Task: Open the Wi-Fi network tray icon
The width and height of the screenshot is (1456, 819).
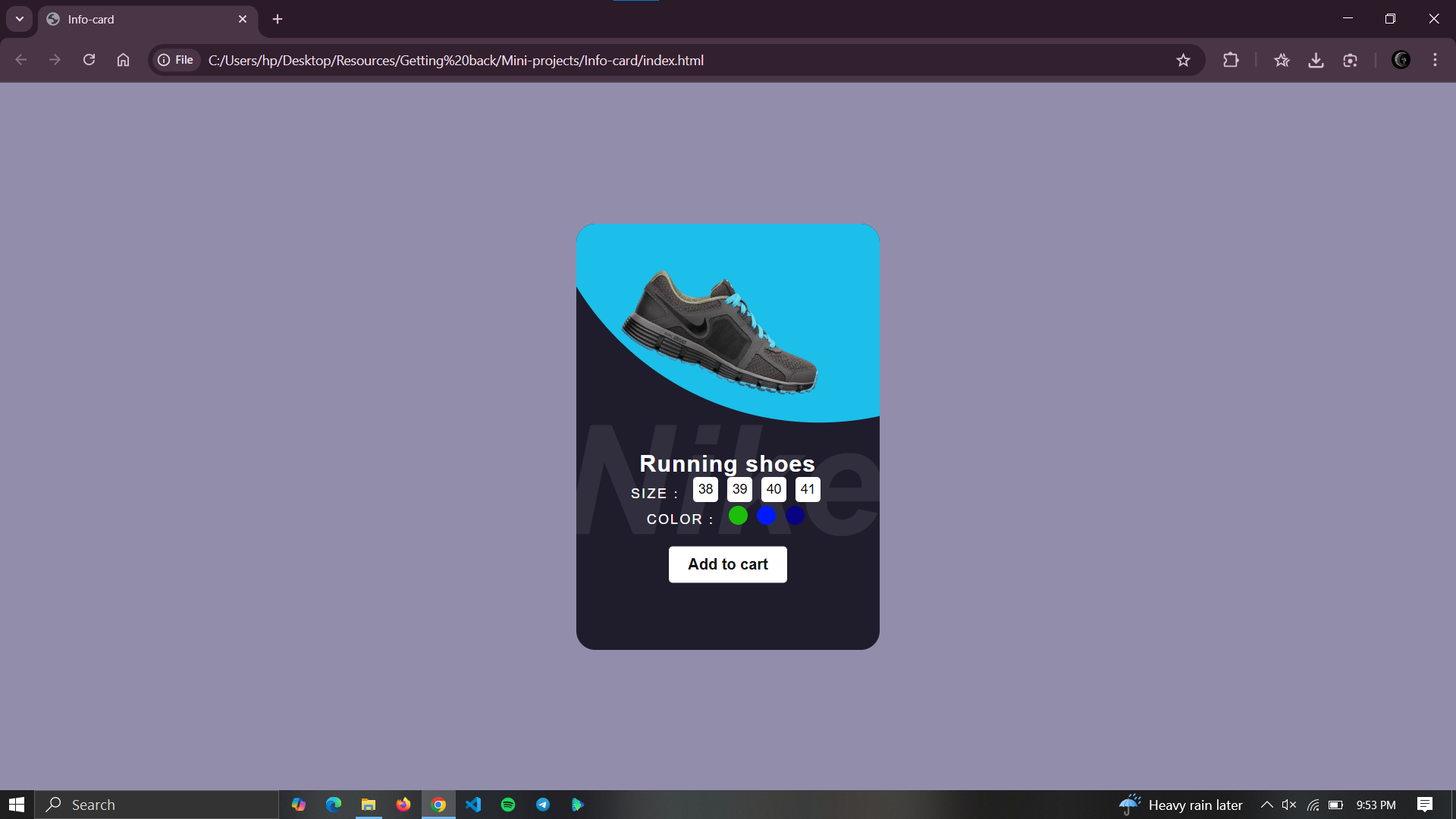Action: (1313, 805)
